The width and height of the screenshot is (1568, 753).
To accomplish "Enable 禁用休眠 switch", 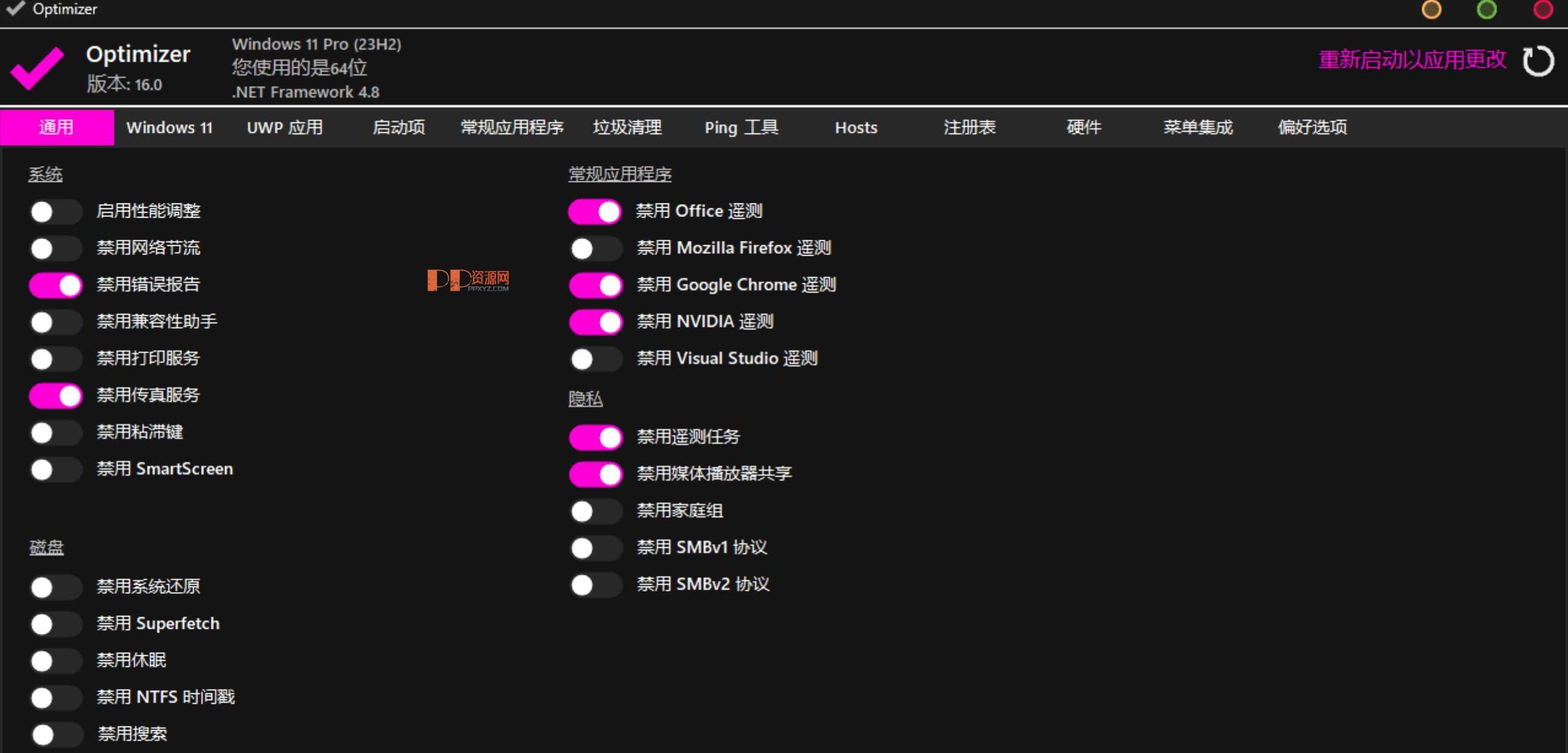I will click(56, 661).
